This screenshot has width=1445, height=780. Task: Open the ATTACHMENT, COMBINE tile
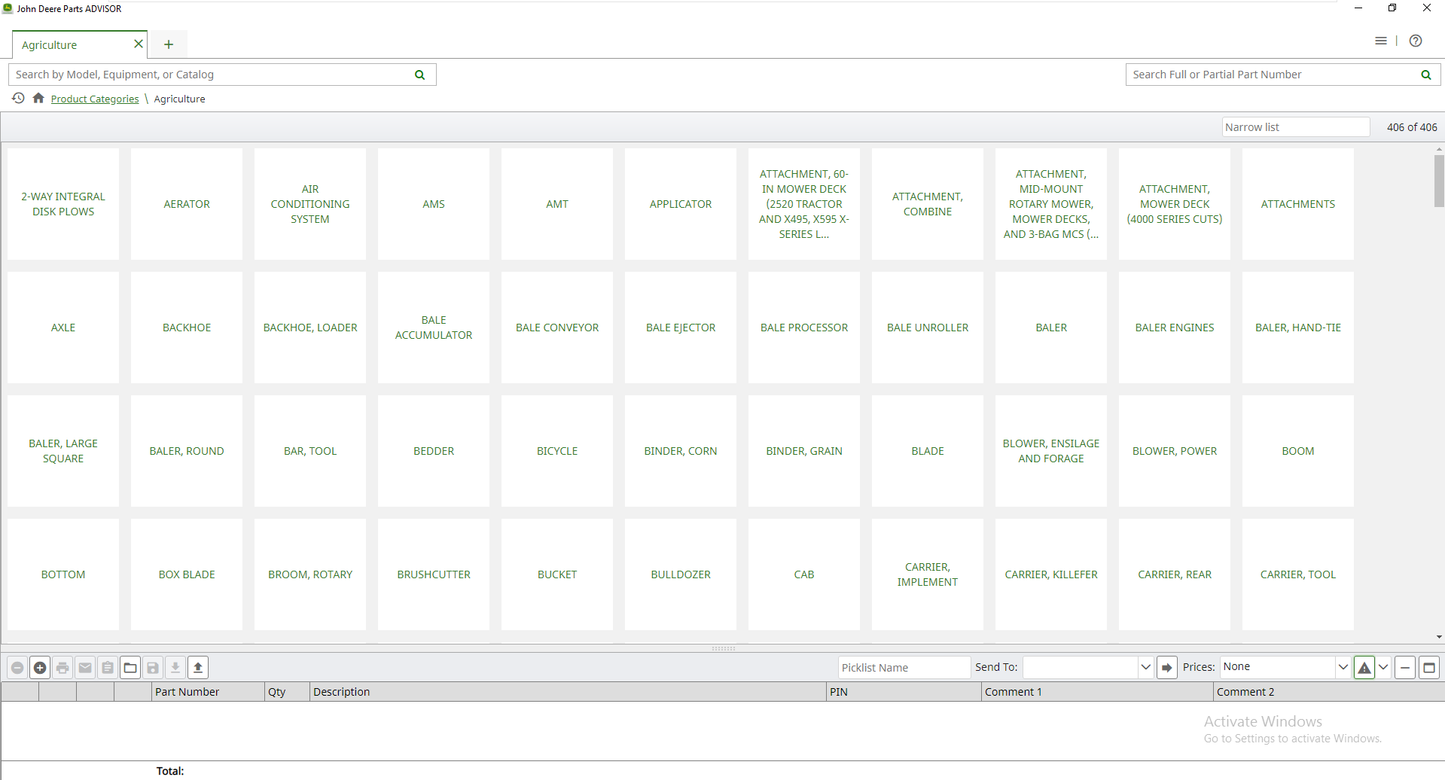928,204
